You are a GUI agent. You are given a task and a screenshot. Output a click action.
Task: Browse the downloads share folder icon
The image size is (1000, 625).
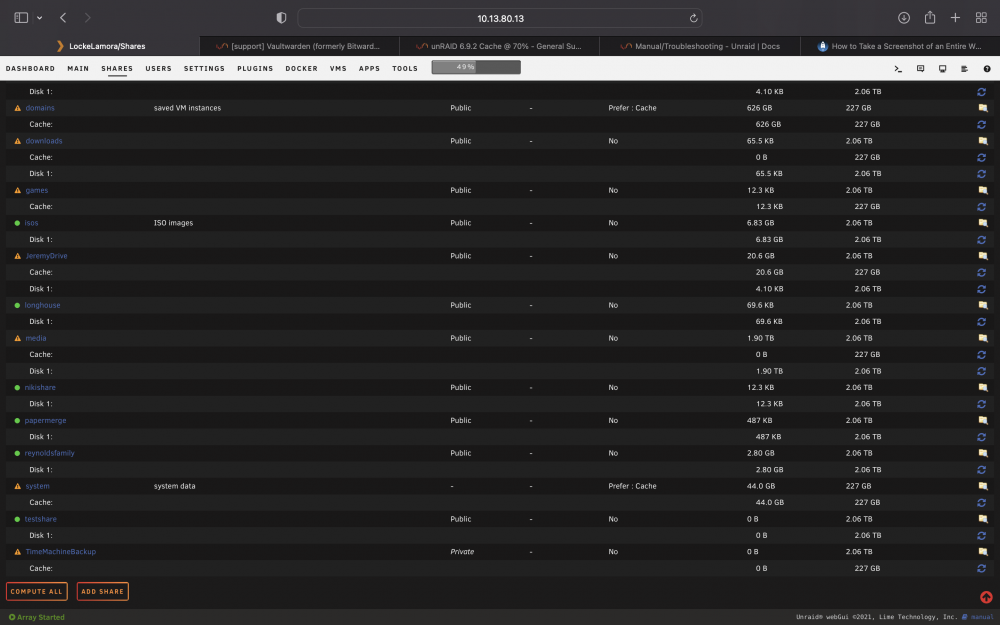(x=983, y=141)
